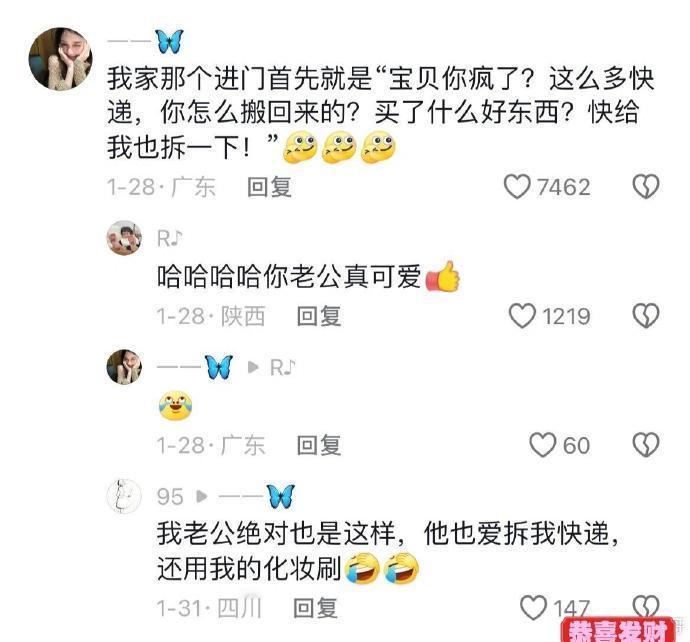The height and width of the screenshot is (642, 690).
Task: Tap the butterfly username on the top comment
Action: click(146, 42)
